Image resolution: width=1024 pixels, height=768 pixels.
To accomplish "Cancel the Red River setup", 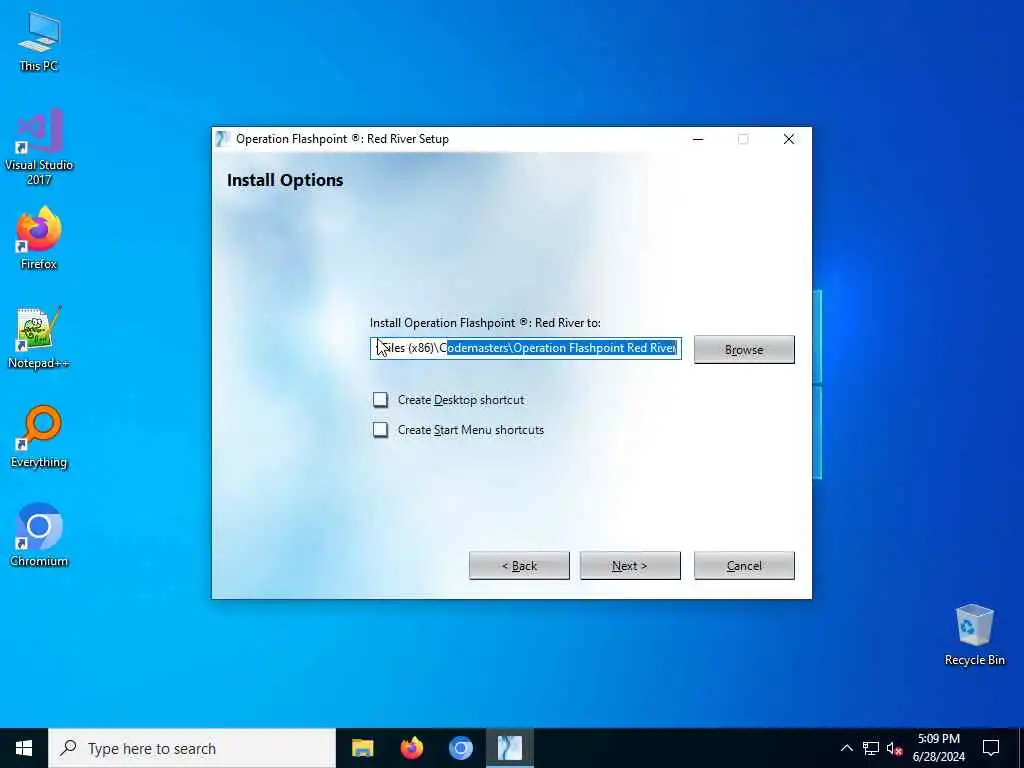I will pyautogui.click(x=744, y=566).
